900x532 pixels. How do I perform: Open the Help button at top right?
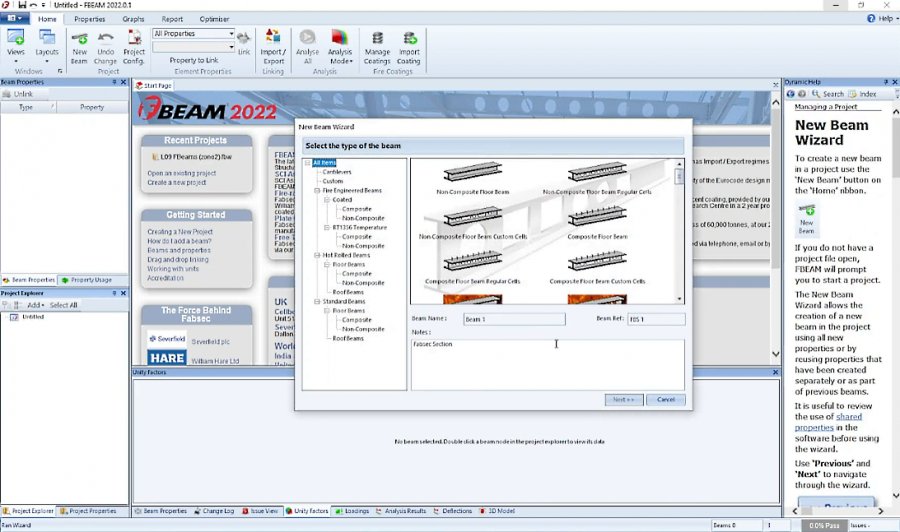point(882,18)
